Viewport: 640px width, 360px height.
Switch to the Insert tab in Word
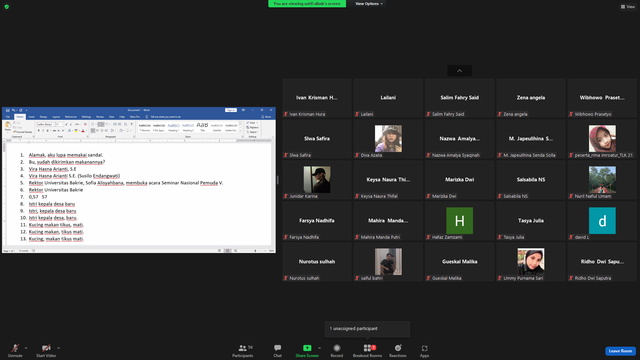(x=31, y=117)
